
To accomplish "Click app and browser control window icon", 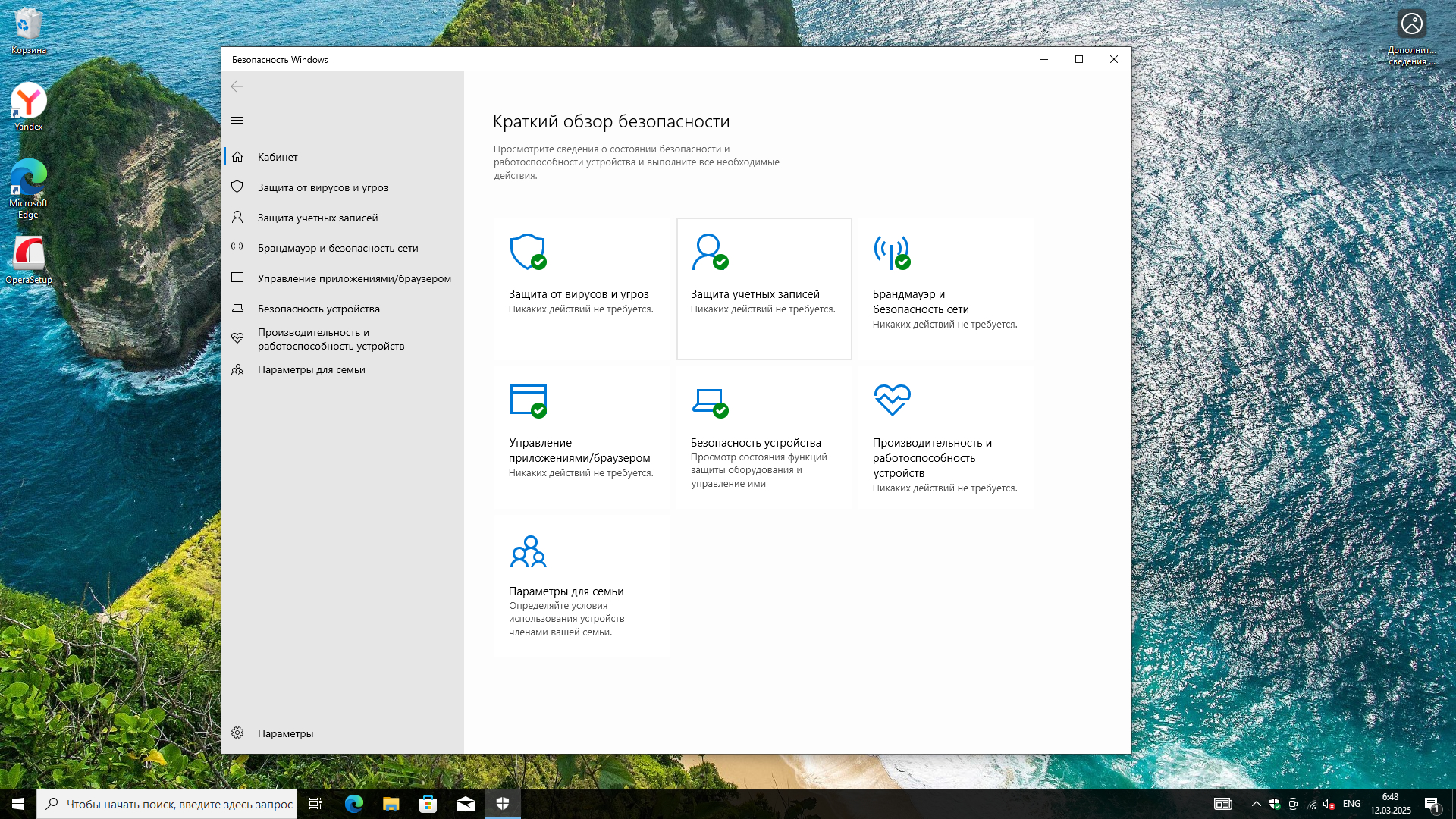I will coord(528,400).
